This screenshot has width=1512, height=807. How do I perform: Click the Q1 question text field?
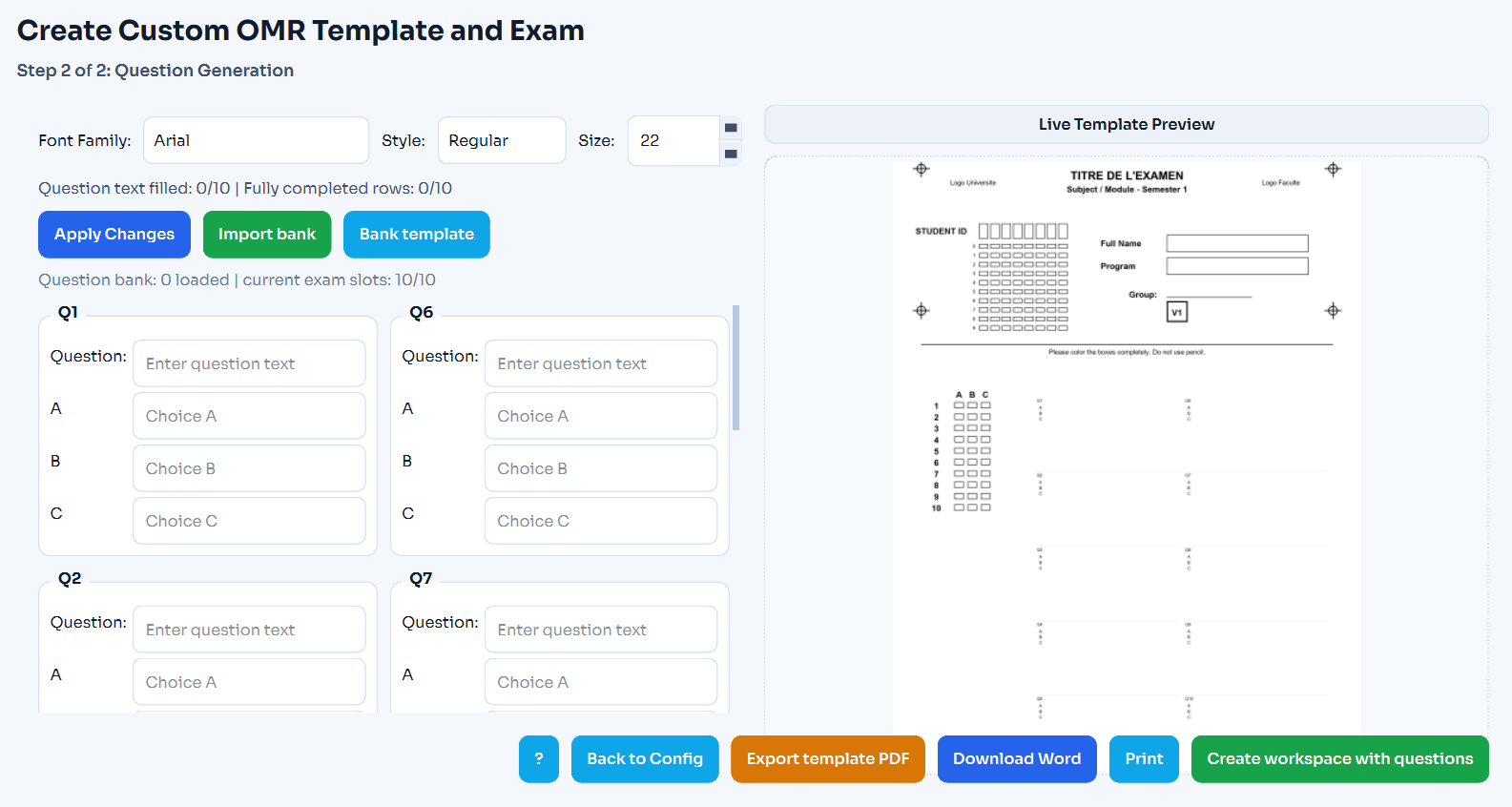(249, 362)
